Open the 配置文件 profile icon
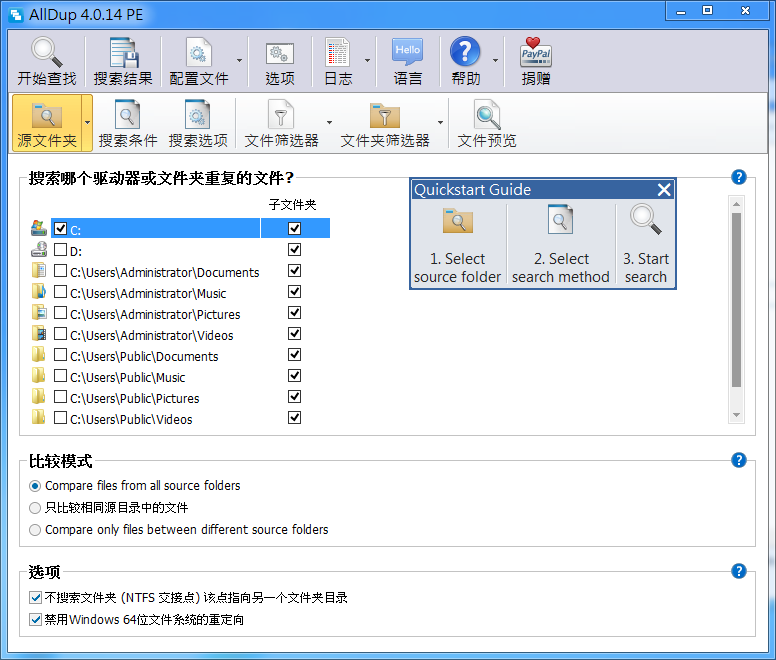This screenshot has height=660, width=776. [198, 52]
